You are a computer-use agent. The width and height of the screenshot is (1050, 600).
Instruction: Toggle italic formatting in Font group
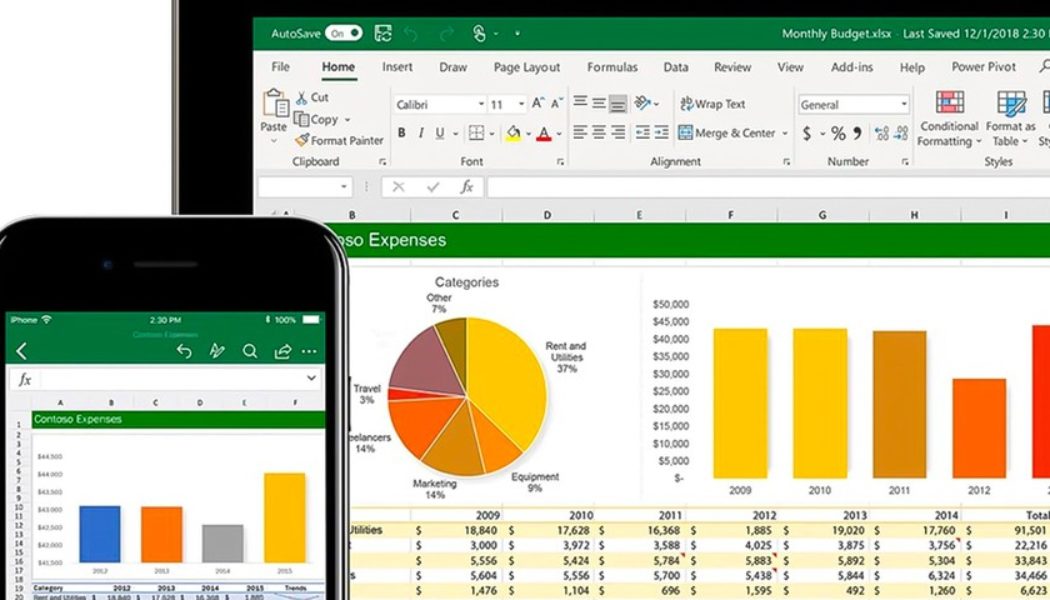point(421,133)
